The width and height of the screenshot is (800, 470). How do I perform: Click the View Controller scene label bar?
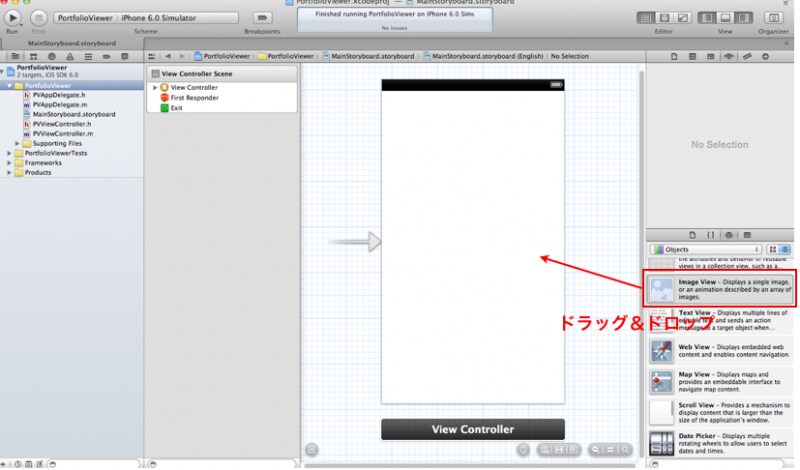pos(473,430)
